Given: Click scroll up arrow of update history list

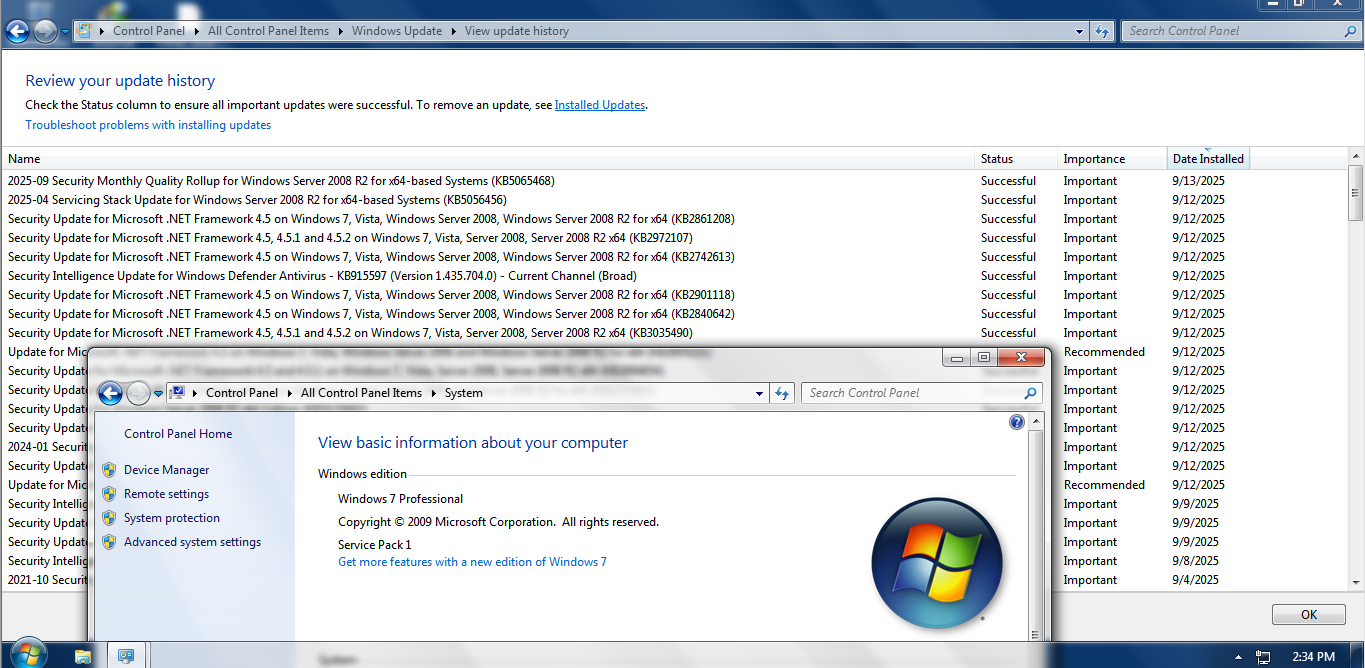Looking at the screenshot, I should (x=1356, y=157).
